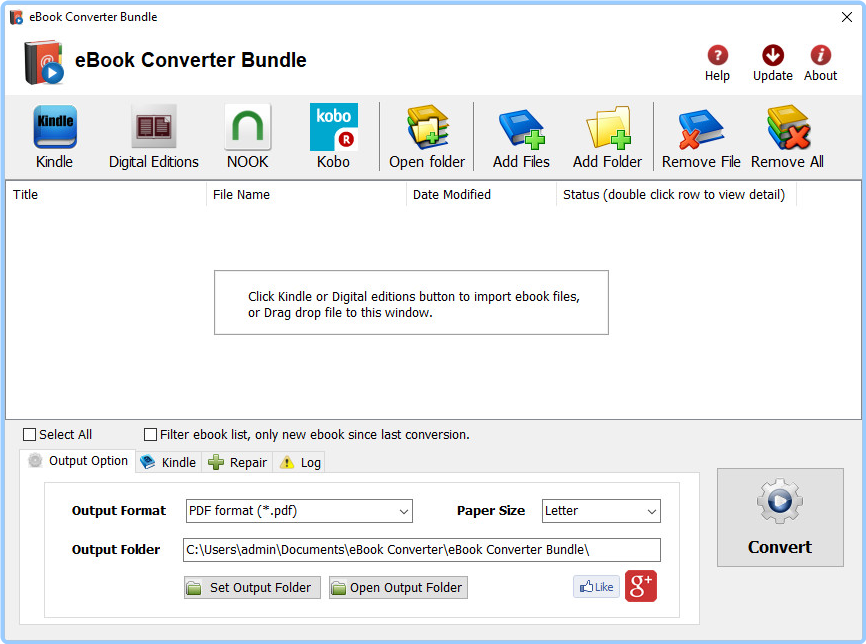The image size is (866, 644).
Task: Click the Output Folder path field
Action: click(x=421, y=550)
